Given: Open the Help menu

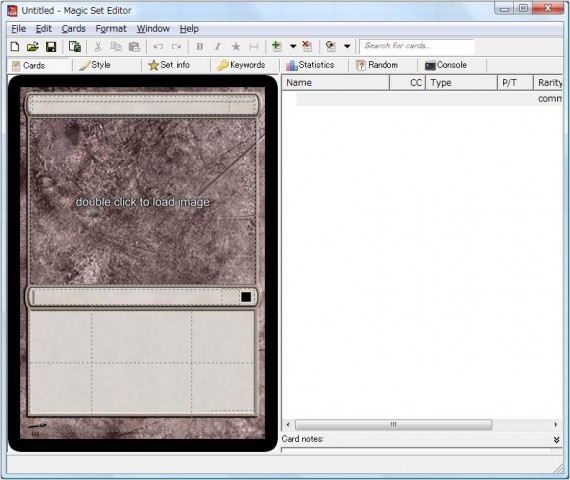Looking at the screenshot, I should coord(189,29).
